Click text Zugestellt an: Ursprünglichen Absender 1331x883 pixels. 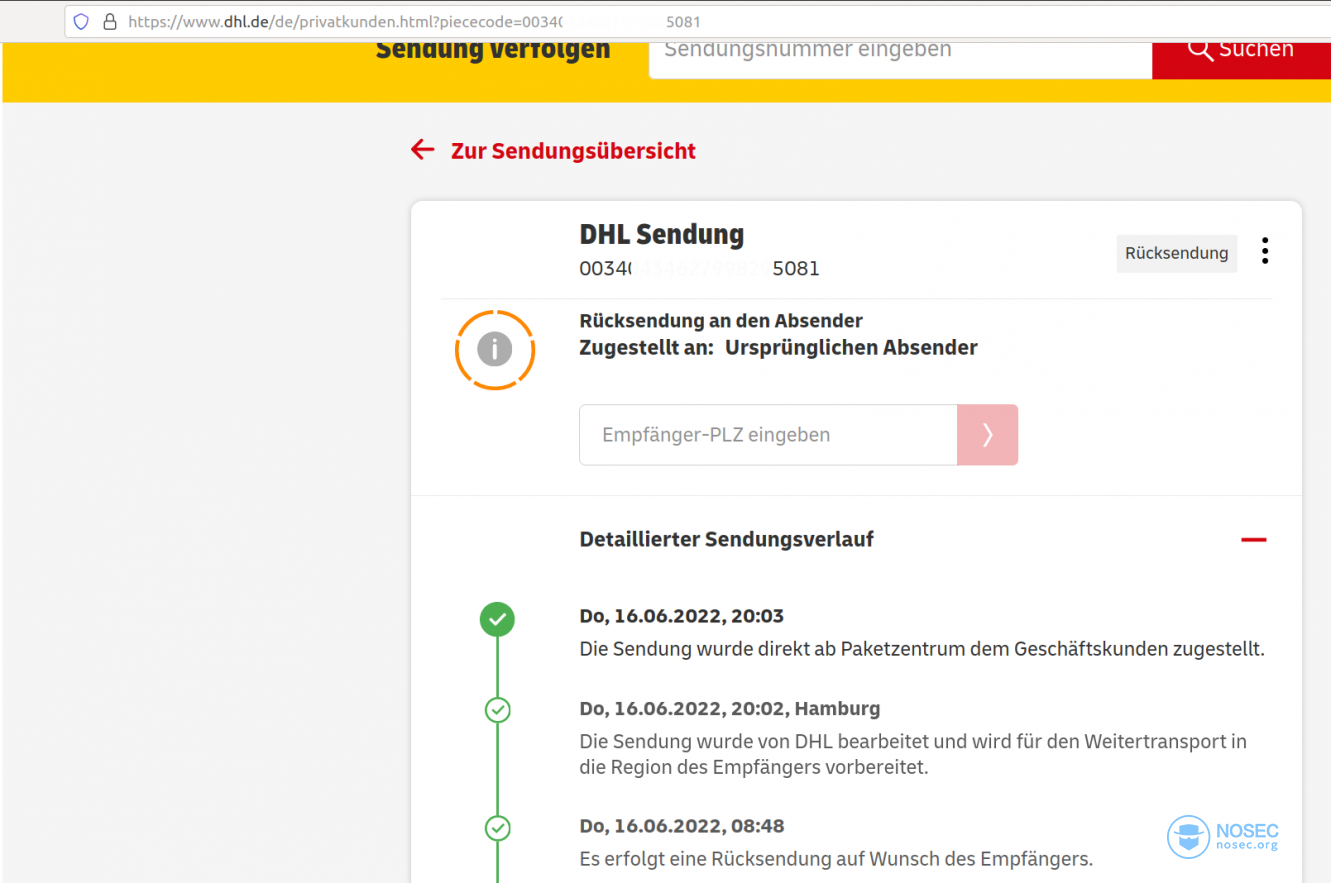[x=779, y=348]
